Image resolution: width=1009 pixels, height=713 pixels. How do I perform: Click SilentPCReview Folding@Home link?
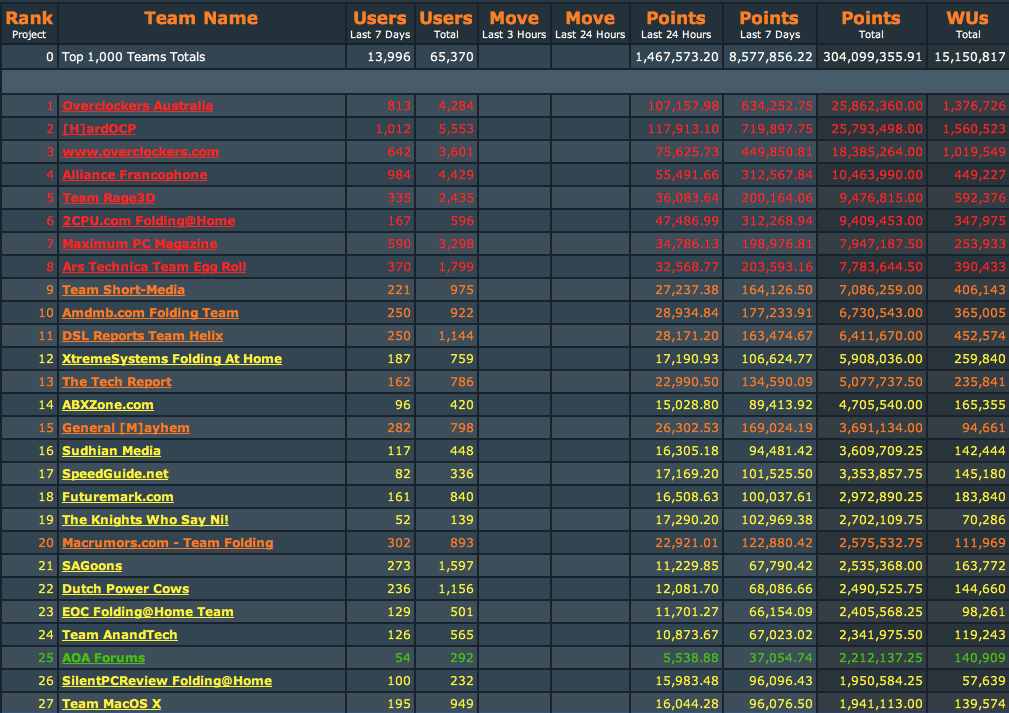(167, 681)
